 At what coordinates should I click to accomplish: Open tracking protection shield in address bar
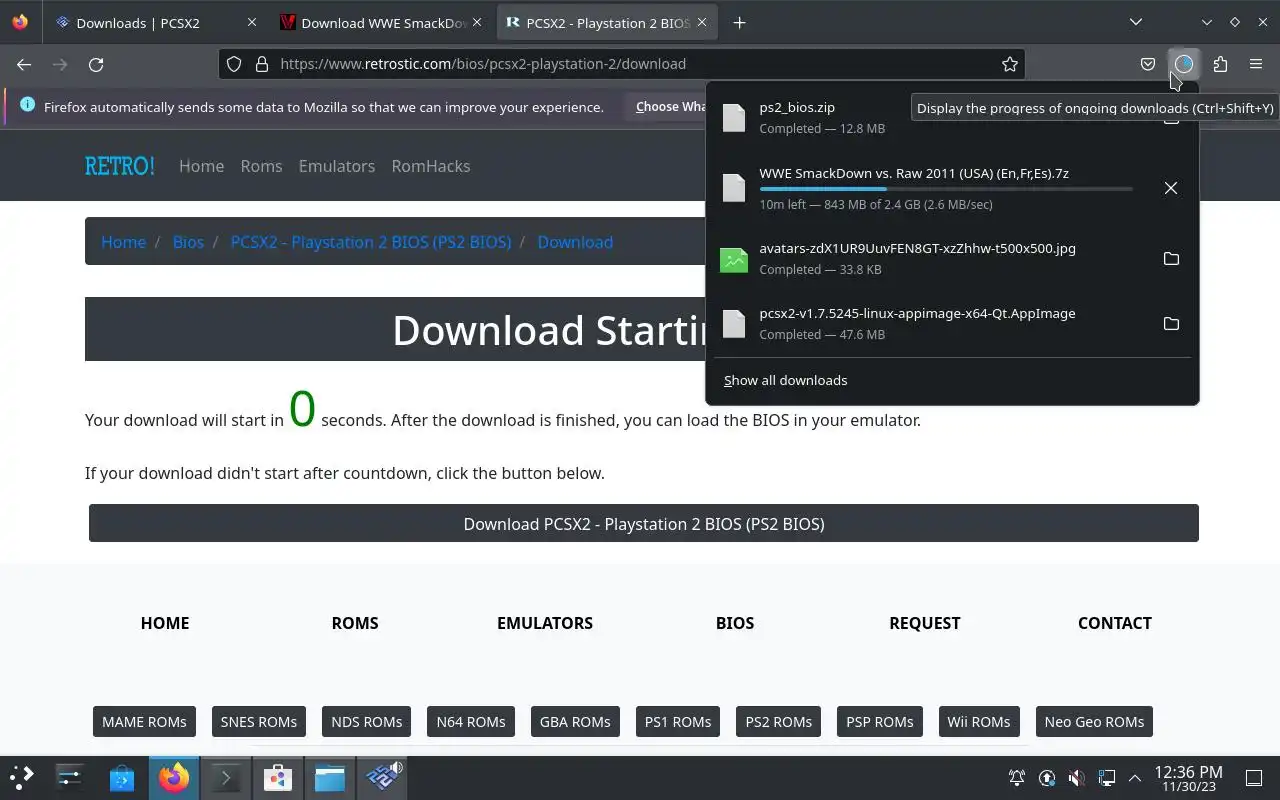click(x=234, y=64)
